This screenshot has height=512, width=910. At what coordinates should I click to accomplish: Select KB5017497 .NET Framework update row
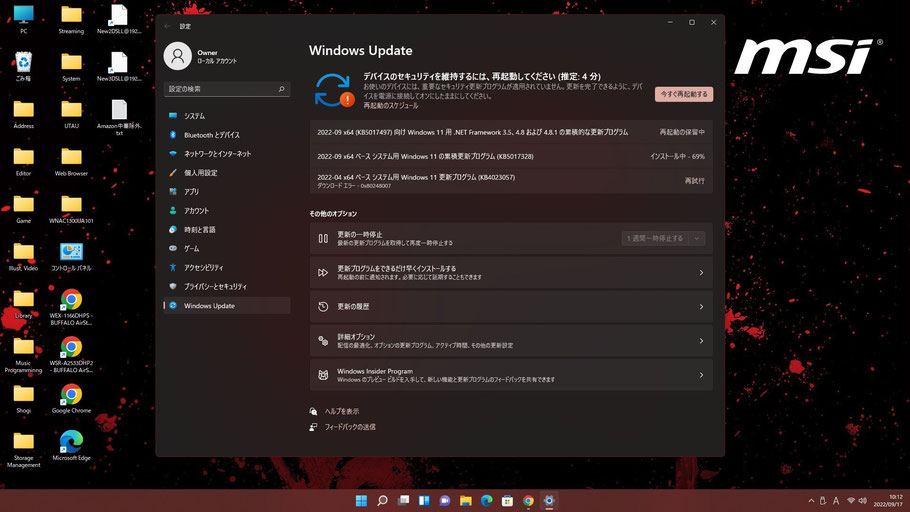click(x=511, y=132)
